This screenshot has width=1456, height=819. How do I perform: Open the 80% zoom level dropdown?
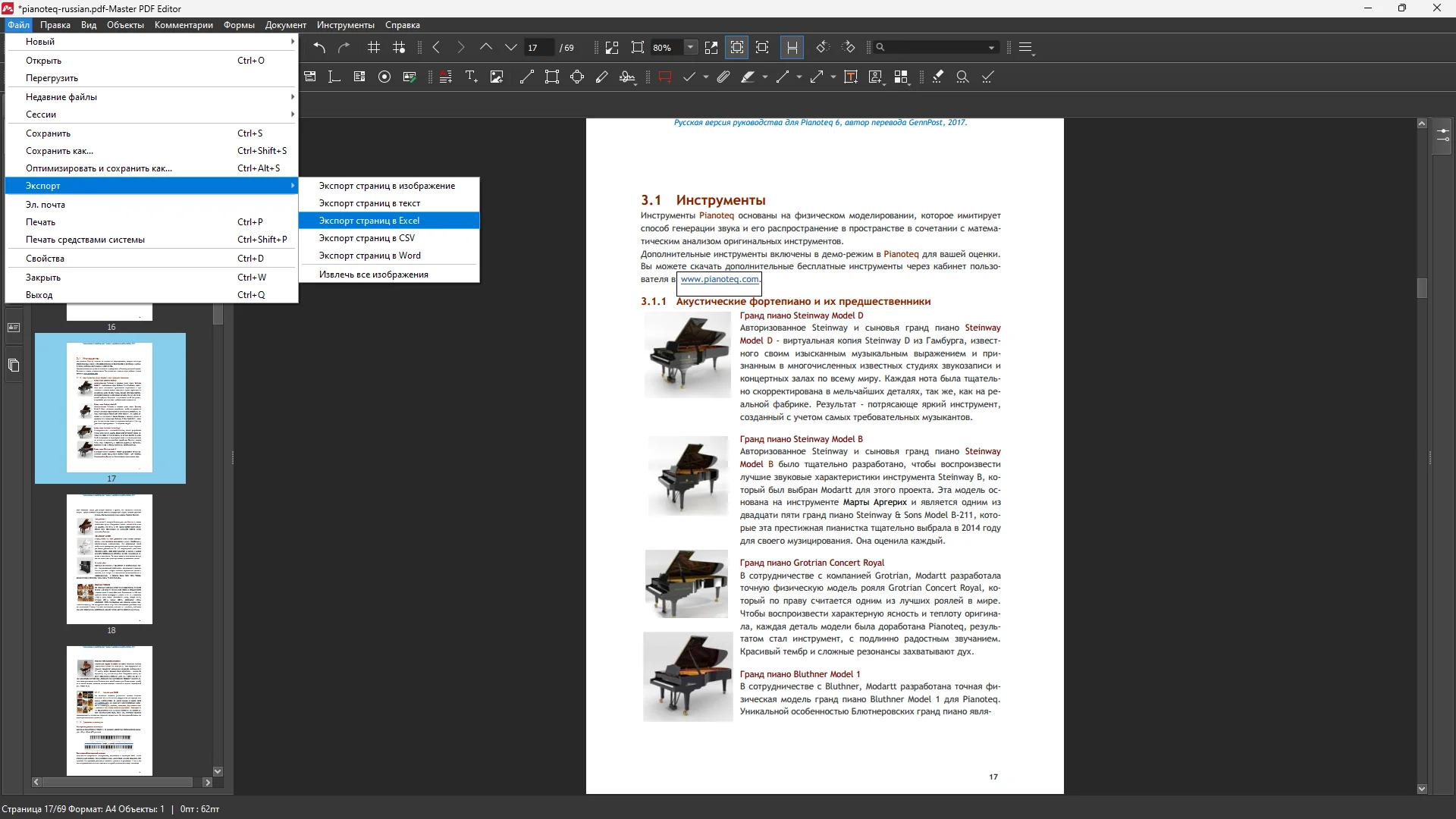690,48
